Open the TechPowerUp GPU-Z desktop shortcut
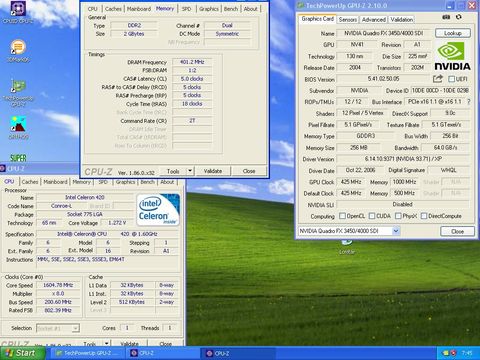The image size is (480, 360). [18, 92]
